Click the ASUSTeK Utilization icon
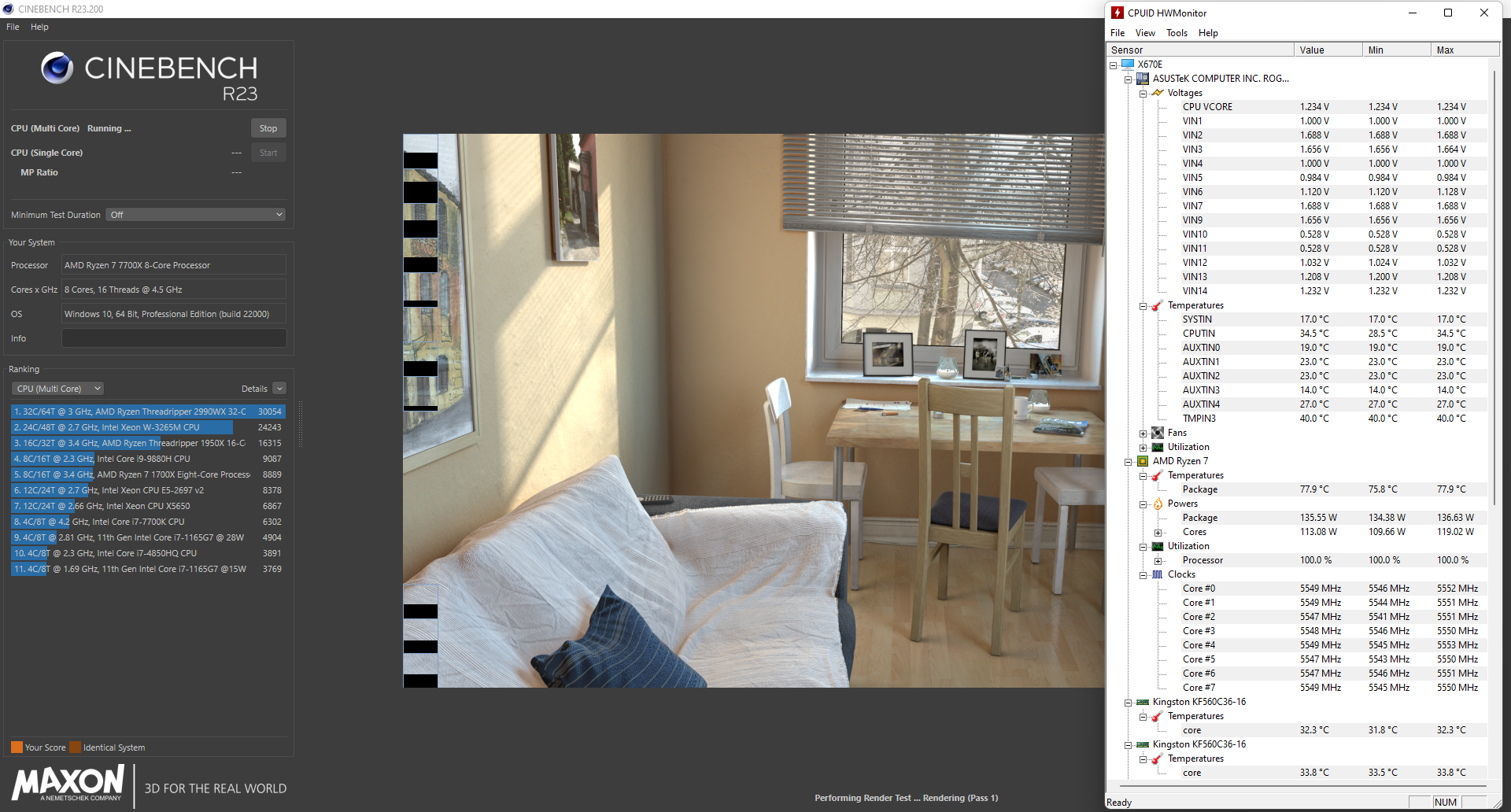Image resolution: width=1511 pixels, height=812 pixels. [x=1158, y=447]
